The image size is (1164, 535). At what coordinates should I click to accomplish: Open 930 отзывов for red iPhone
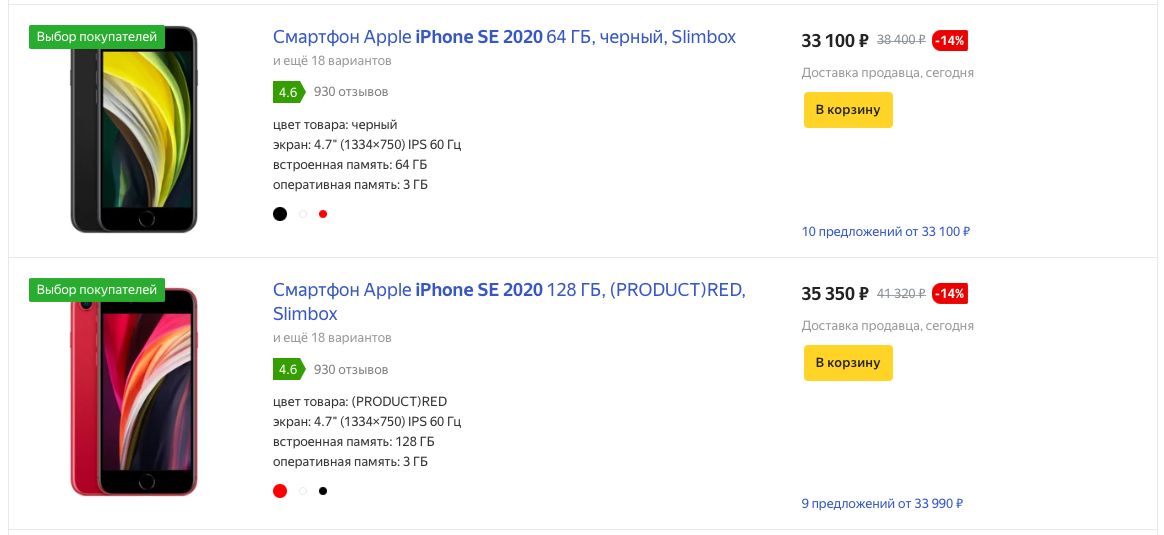[x=350, y=370]
